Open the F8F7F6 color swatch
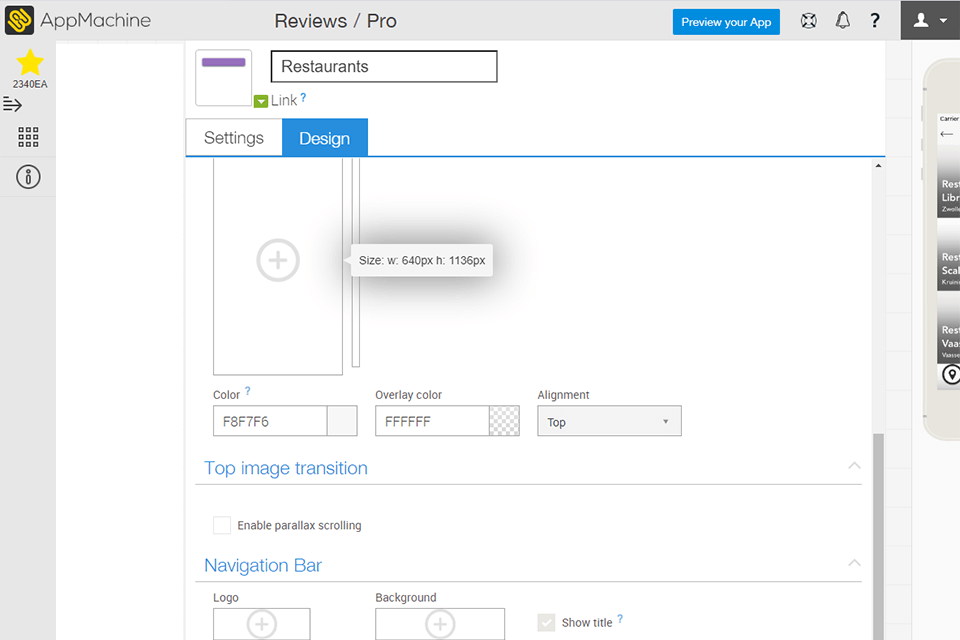Image resolution: width=960 pixels, height=640 pixels. [x=342, y=421]
